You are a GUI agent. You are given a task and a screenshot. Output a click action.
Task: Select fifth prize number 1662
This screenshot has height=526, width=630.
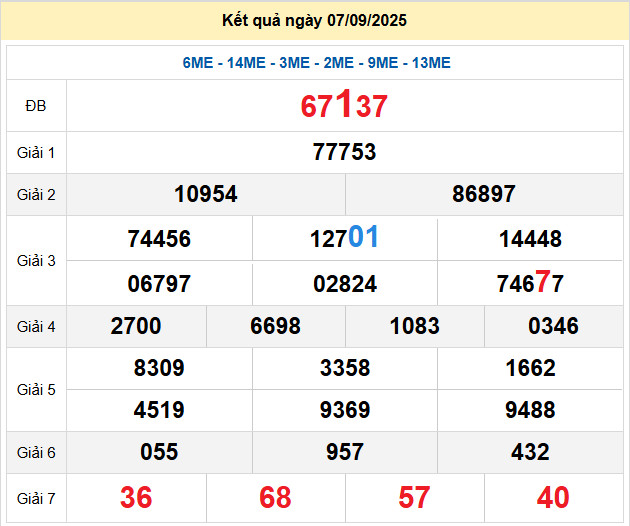coord(530,368)
